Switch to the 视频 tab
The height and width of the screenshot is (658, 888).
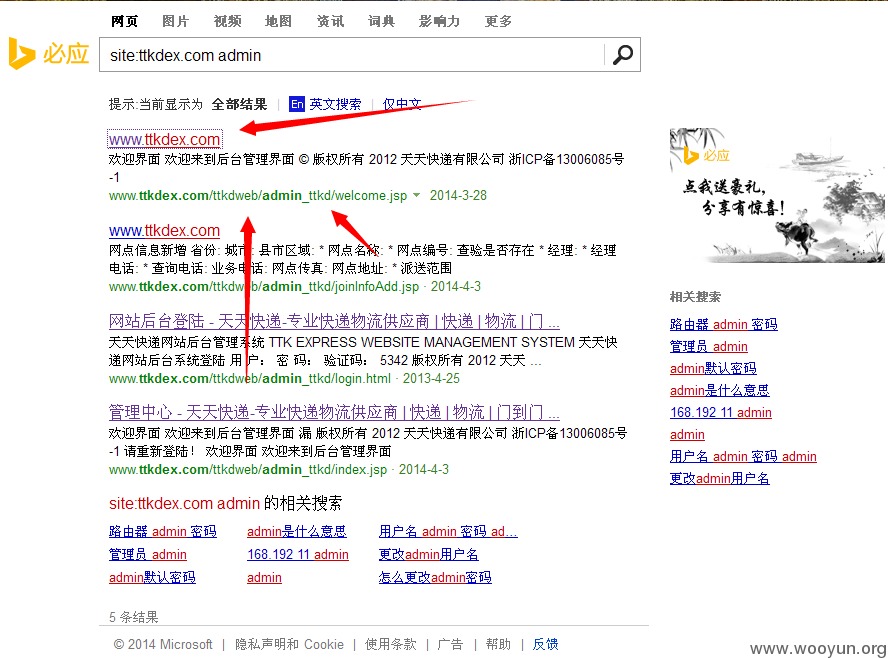[x=227, y=22]
